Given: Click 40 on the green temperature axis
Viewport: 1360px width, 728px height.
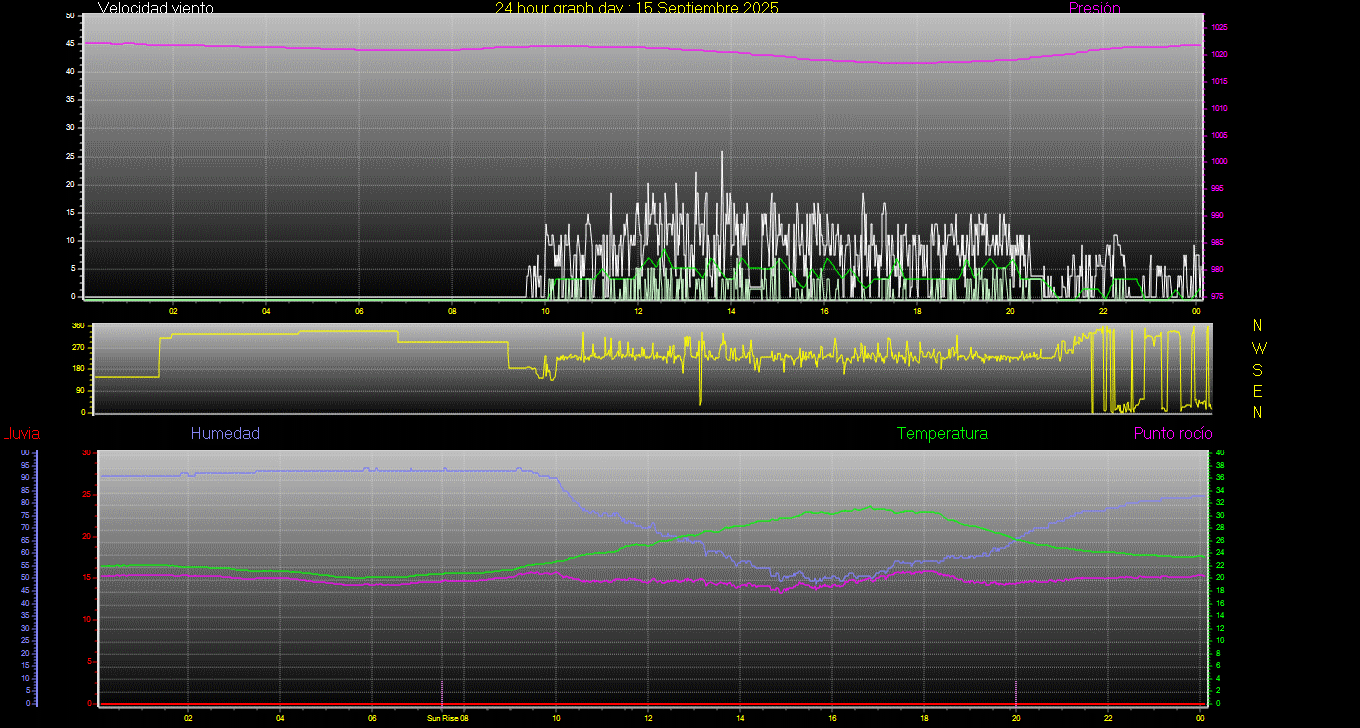Looking at the screenshot, I should (x=1216, y=453).
